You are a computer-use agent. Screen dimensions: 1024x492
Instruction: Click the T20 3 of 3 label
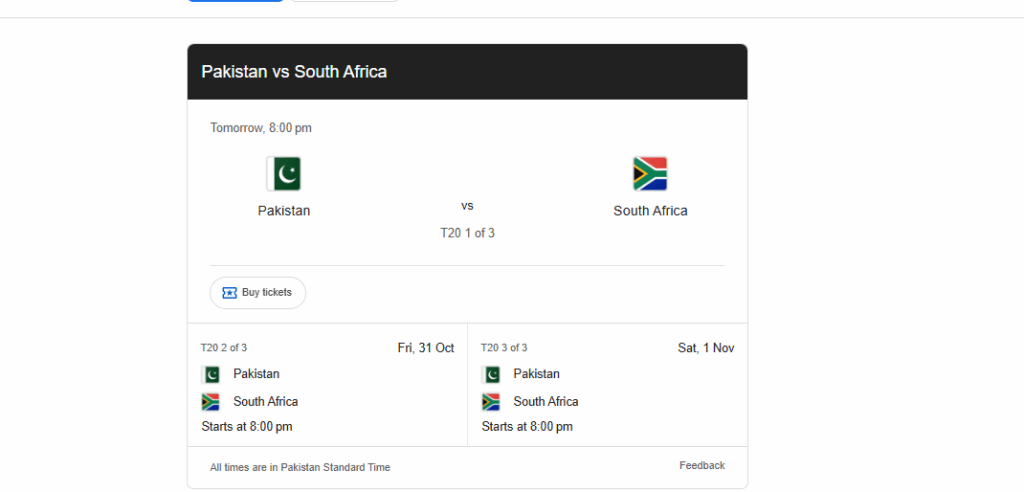pos(504,348)
